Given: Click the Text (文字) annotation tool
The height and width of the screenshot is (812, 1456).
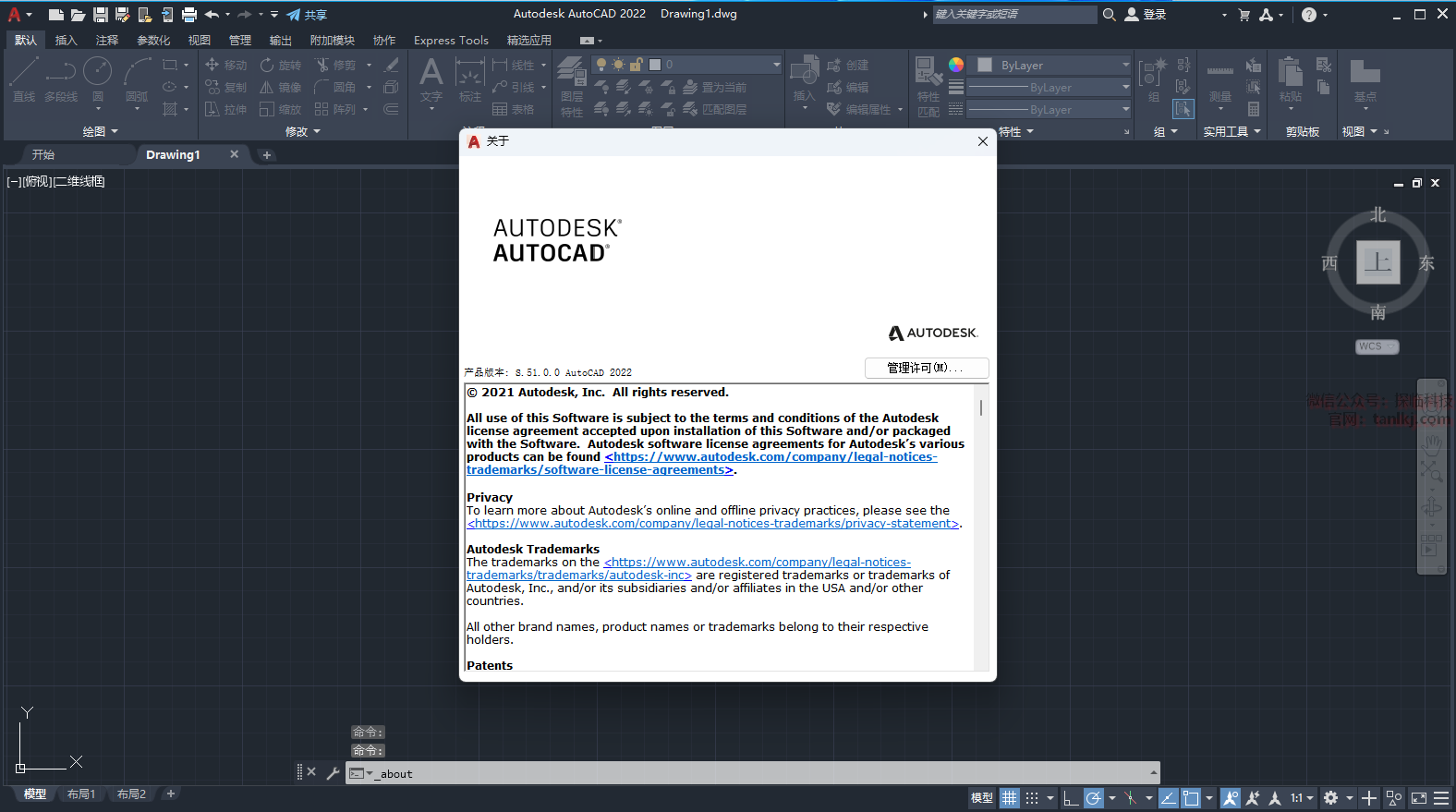Looking at the screenshot, I should click(431, 79).
